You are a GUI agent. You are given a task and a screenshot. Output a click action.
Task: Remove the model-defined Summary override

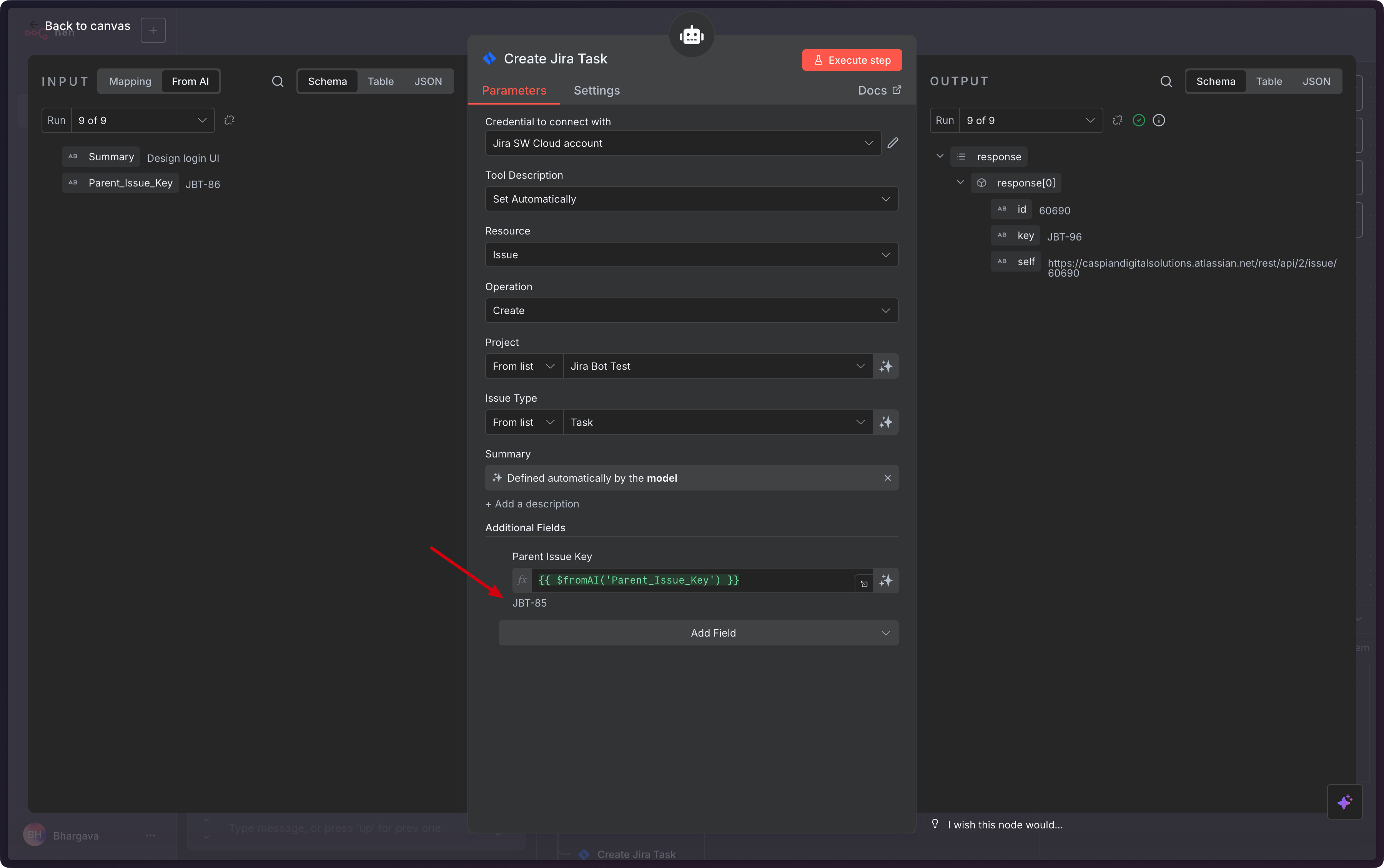[887, 478]
